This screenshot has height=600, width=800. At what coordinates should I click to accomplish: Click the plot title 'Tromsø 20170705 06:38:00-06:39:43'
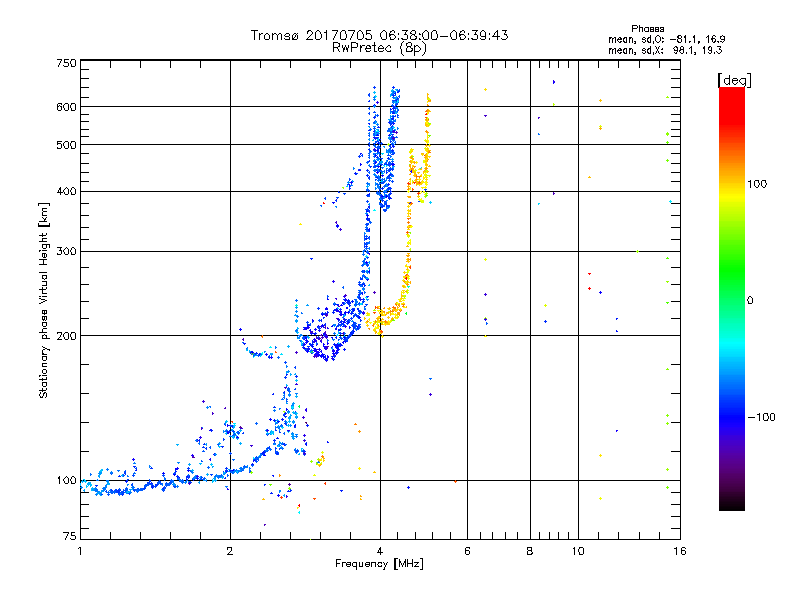coord(379,35)
